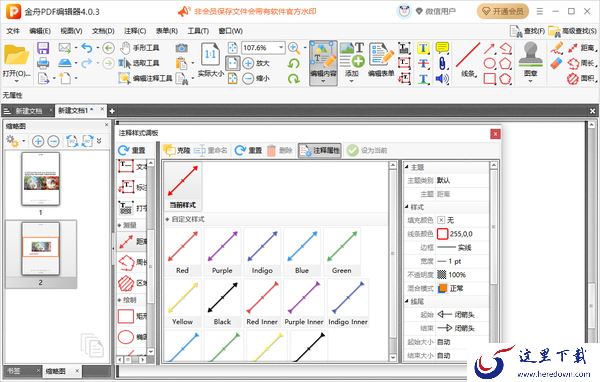Open the zoom percentage 107.6% dropdown
Screen dimensions: 600x382
coord(281,47)
